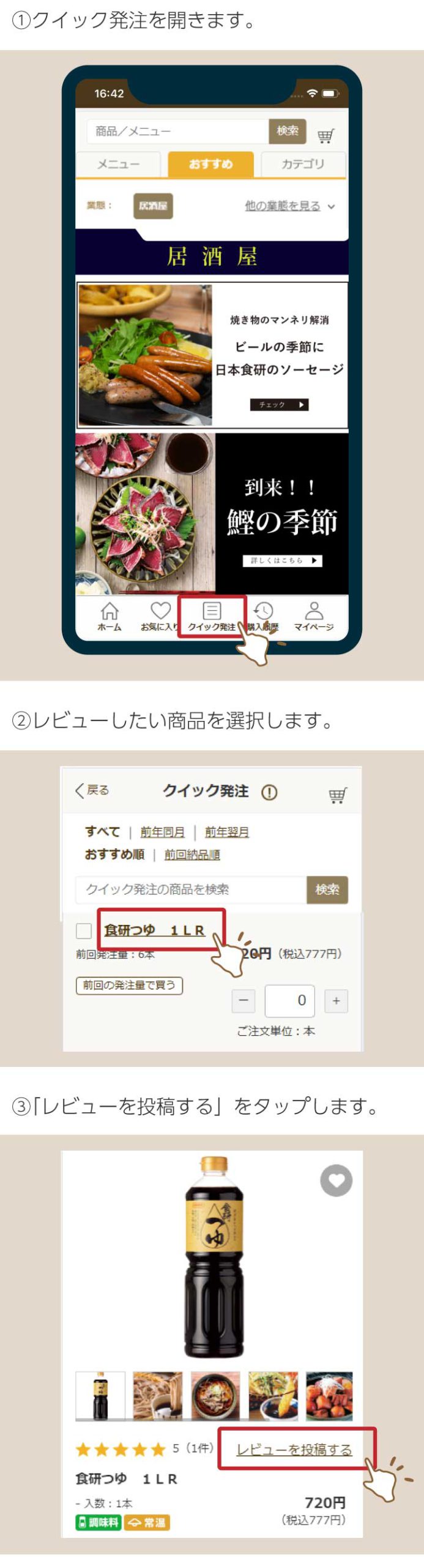Increase quantity with the plus button
The height and width of the screenshot is (1568, 424).
pos(336,1001)
